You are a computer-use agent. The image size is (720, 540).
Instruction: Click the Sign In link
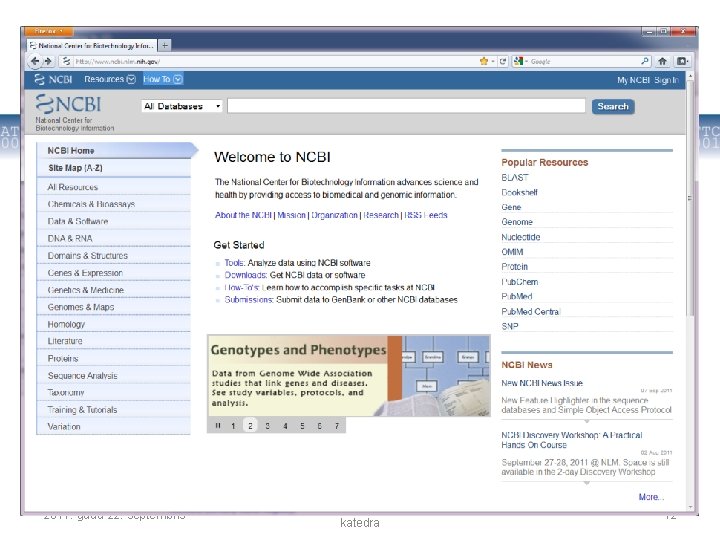point(666,80)
